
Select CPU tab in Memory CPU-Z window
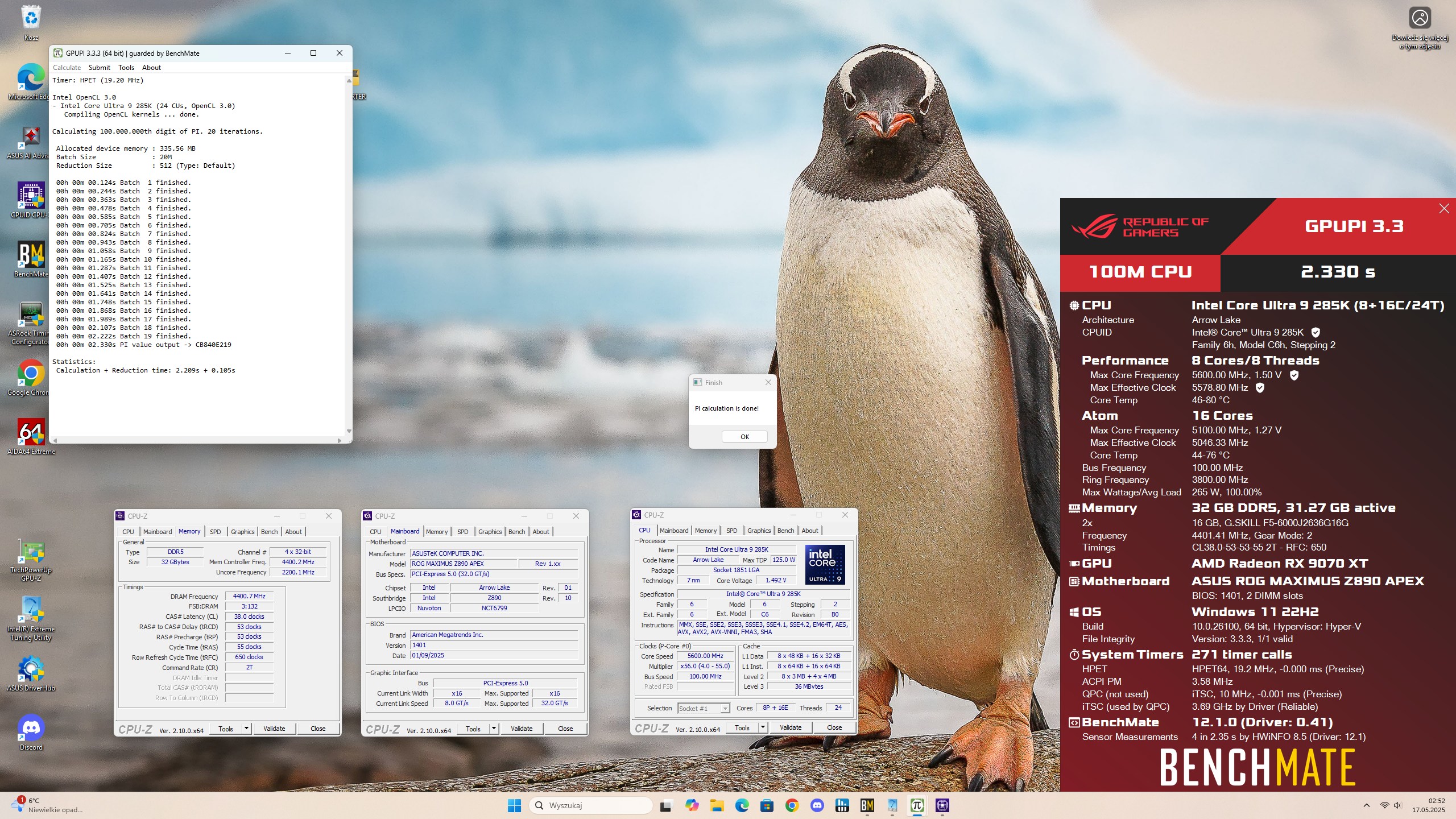pos(128,532)
